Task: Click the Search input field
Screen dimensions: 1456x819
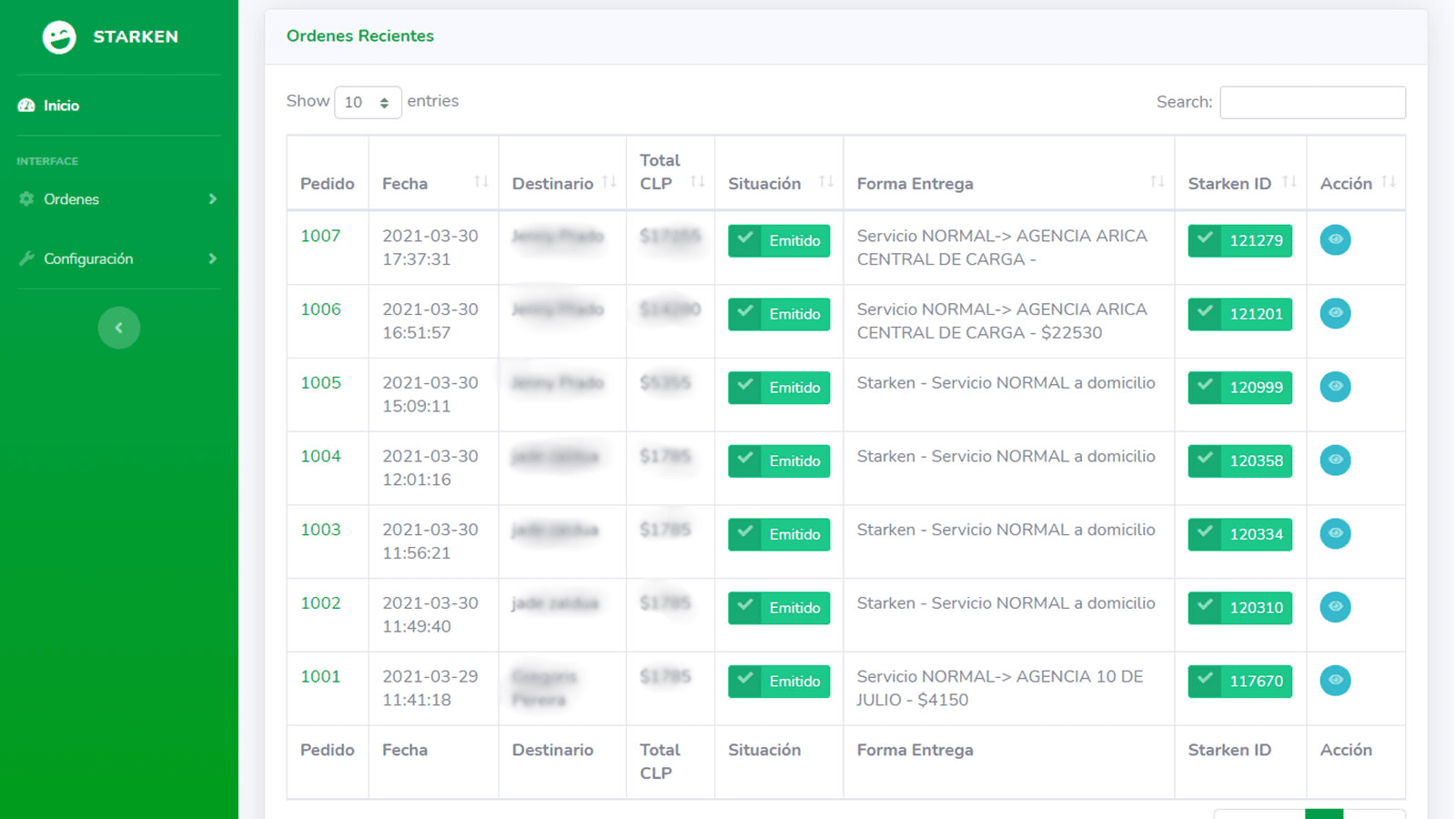Action: pyautogui.click(x=1312, y=103)
